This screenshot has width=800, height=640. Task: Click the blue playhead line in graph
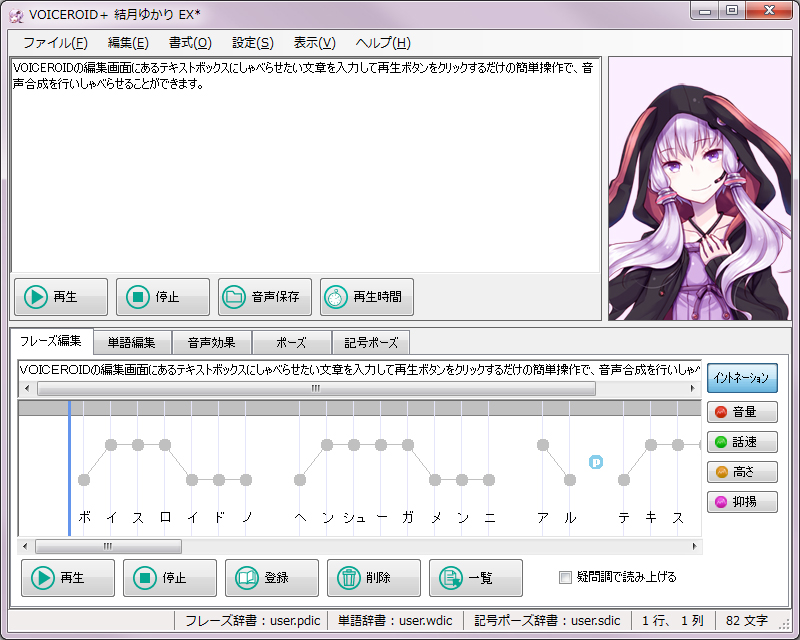click(x=69, y=469)
